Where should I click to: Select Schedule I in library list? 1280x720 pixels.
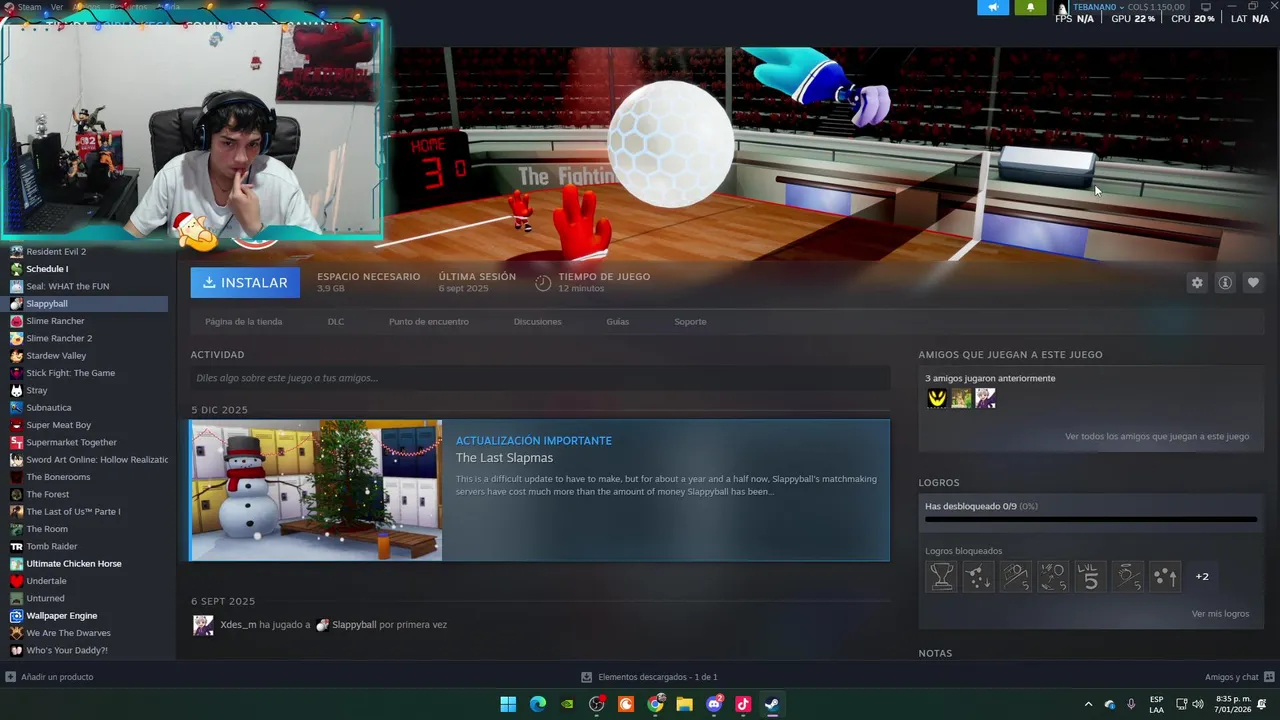click(x=47, y=269)
